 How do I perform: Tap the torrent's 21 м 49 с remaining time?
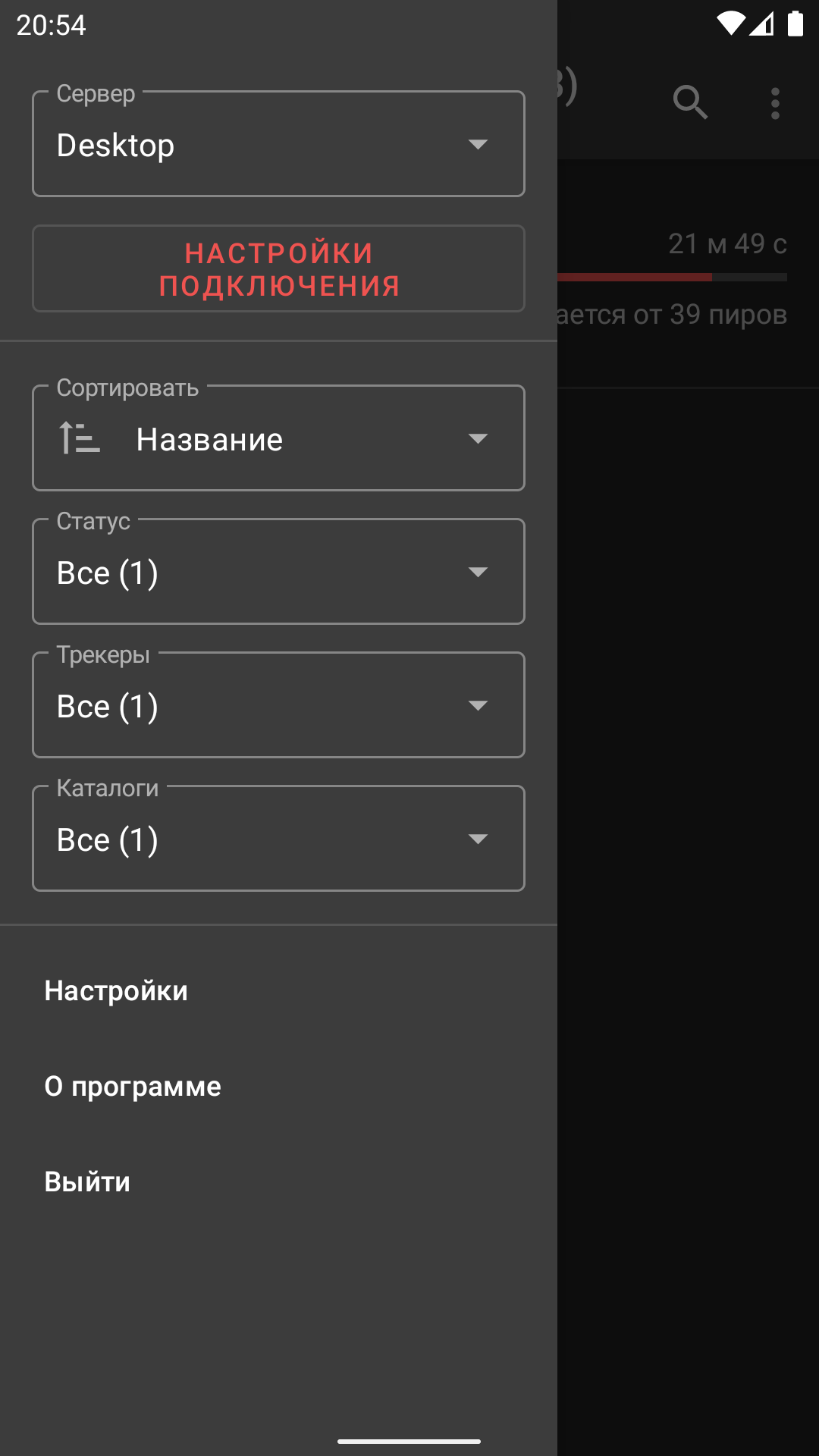[x=727, y=244]
